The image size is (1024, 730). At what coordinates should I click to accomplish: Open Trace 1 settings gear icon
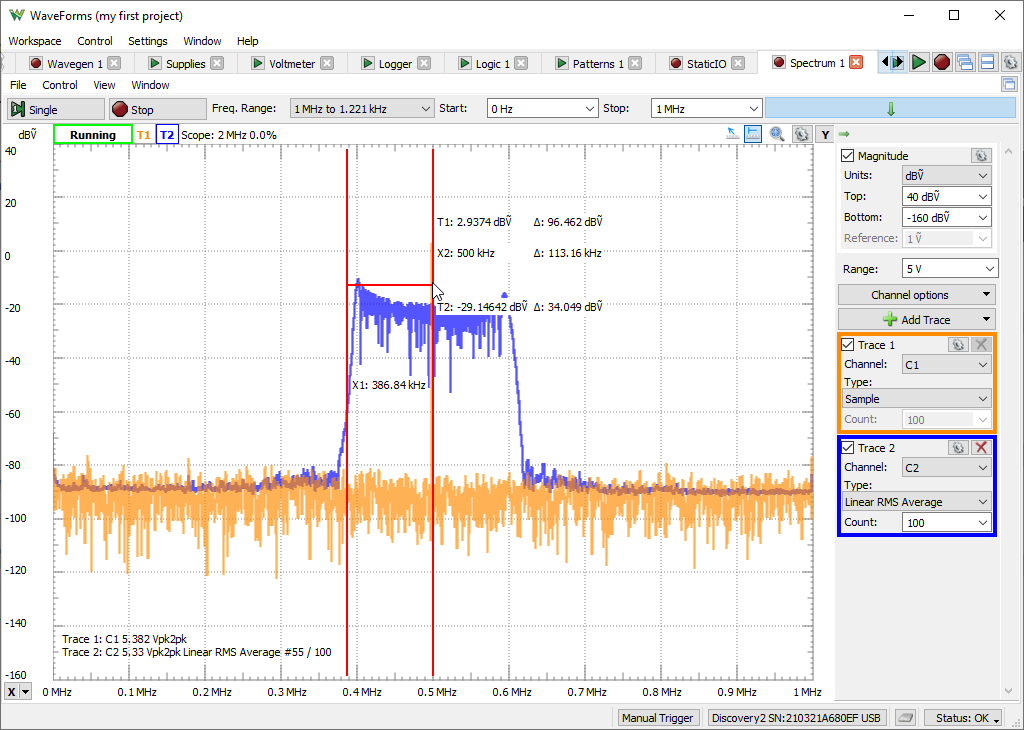tap(957, 345)
